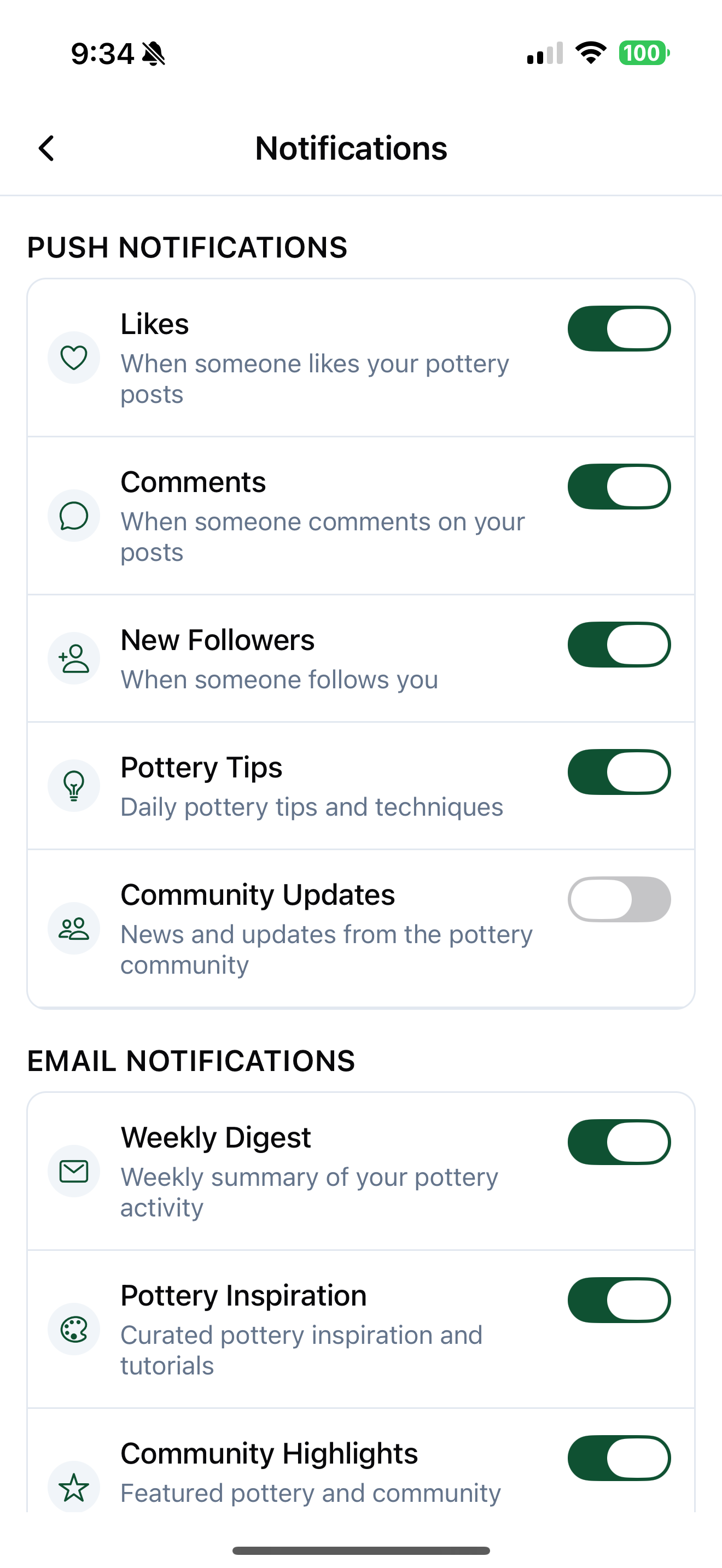Tap the Wi-Fi status bar icon
The height and width of the screenshot is (1568, 722).
coord(591,53)
